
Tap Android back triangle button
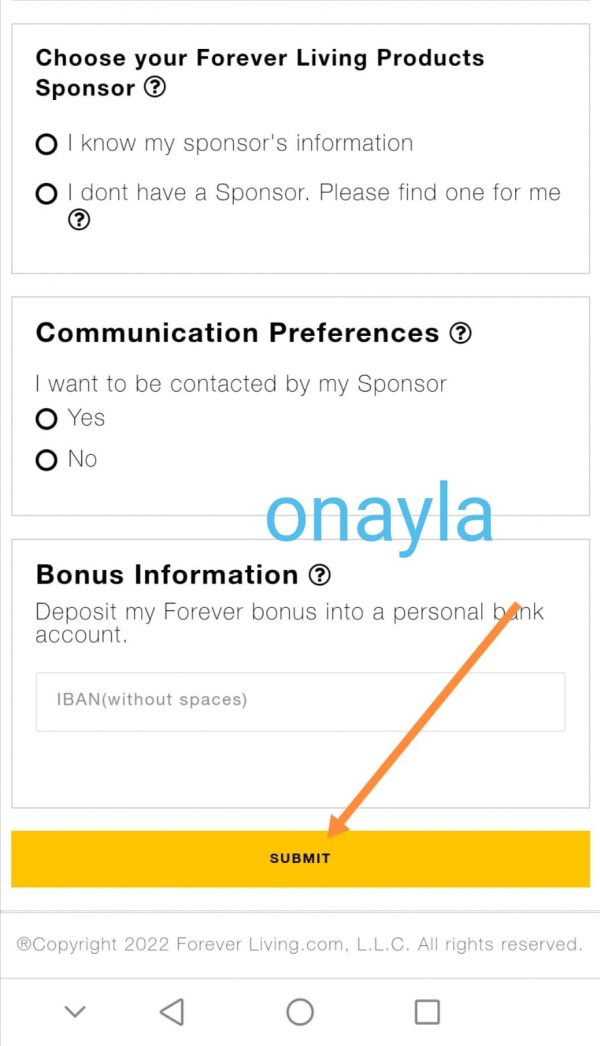click(172, 1012)
